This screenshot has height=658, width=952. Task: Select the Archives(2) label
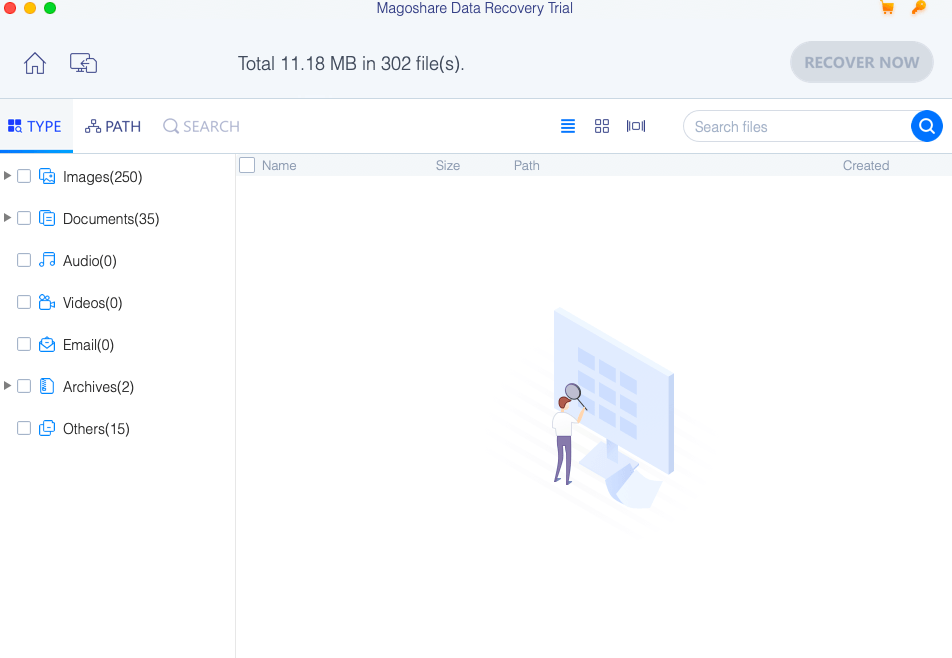(x=98, y=387)
